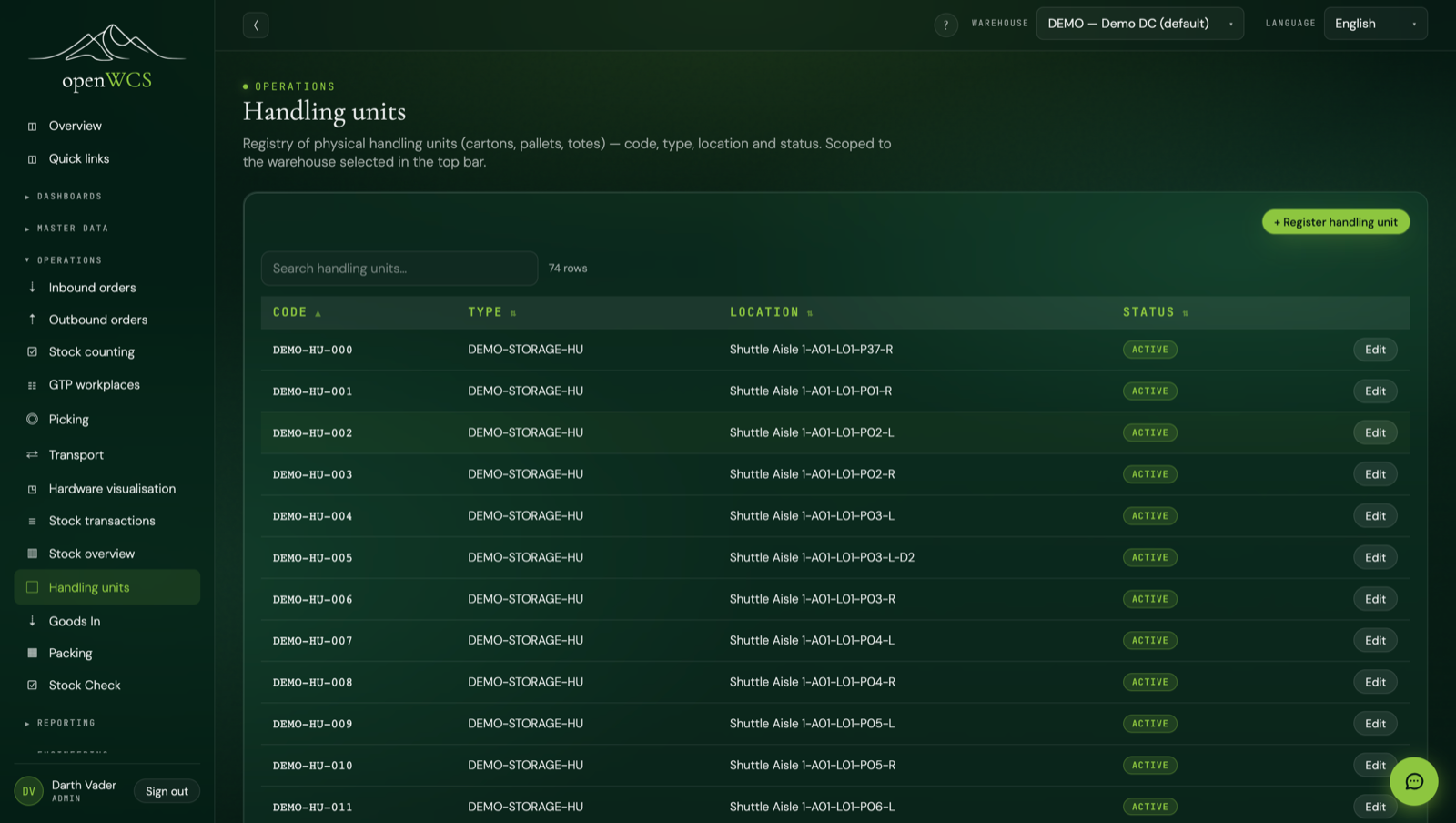The image size is (1456, 823).
Task: Sort table by the Location column
Action: click(x=771, y=312)
